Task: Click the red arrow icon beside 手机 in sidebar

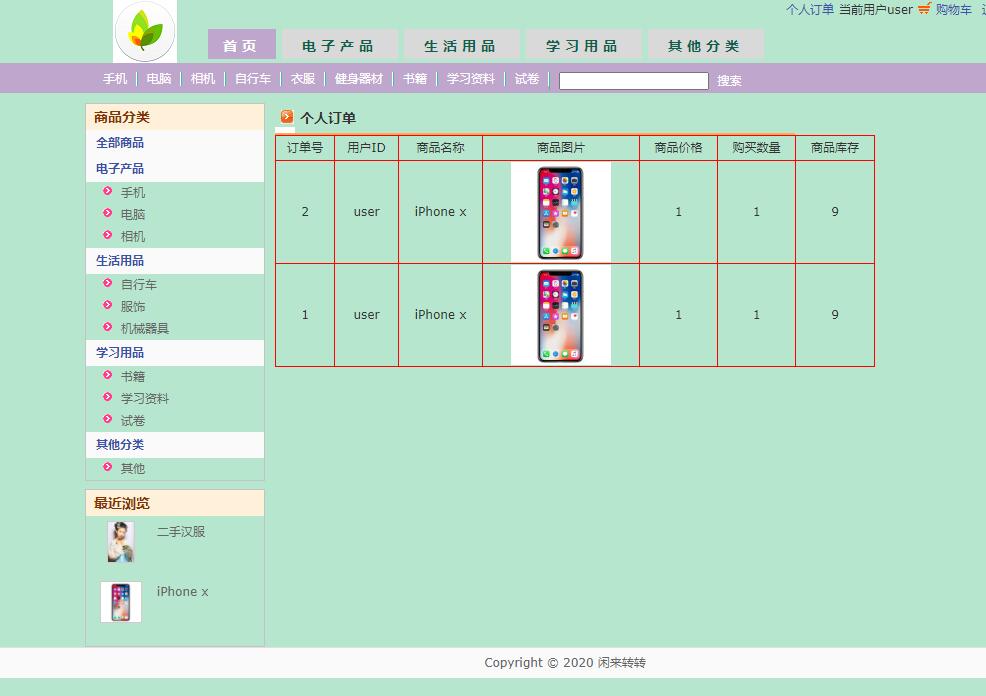Action: pyautogui.click(x=109, y=192)
